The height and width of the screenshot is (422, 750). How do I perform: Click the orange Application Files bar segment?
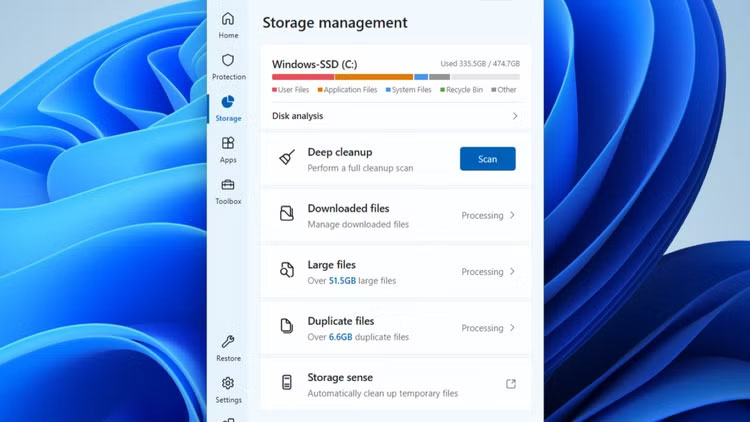374,77
